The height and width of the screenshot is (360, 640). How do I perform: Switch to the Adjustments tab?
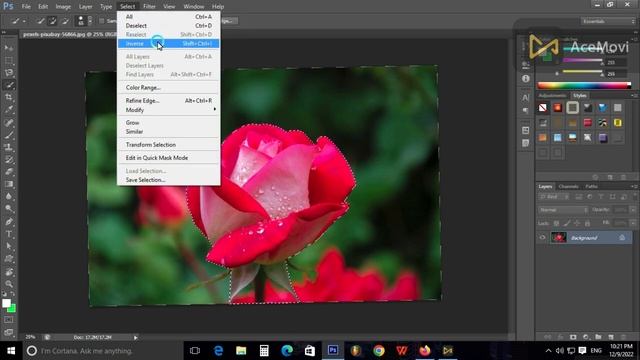552,96
